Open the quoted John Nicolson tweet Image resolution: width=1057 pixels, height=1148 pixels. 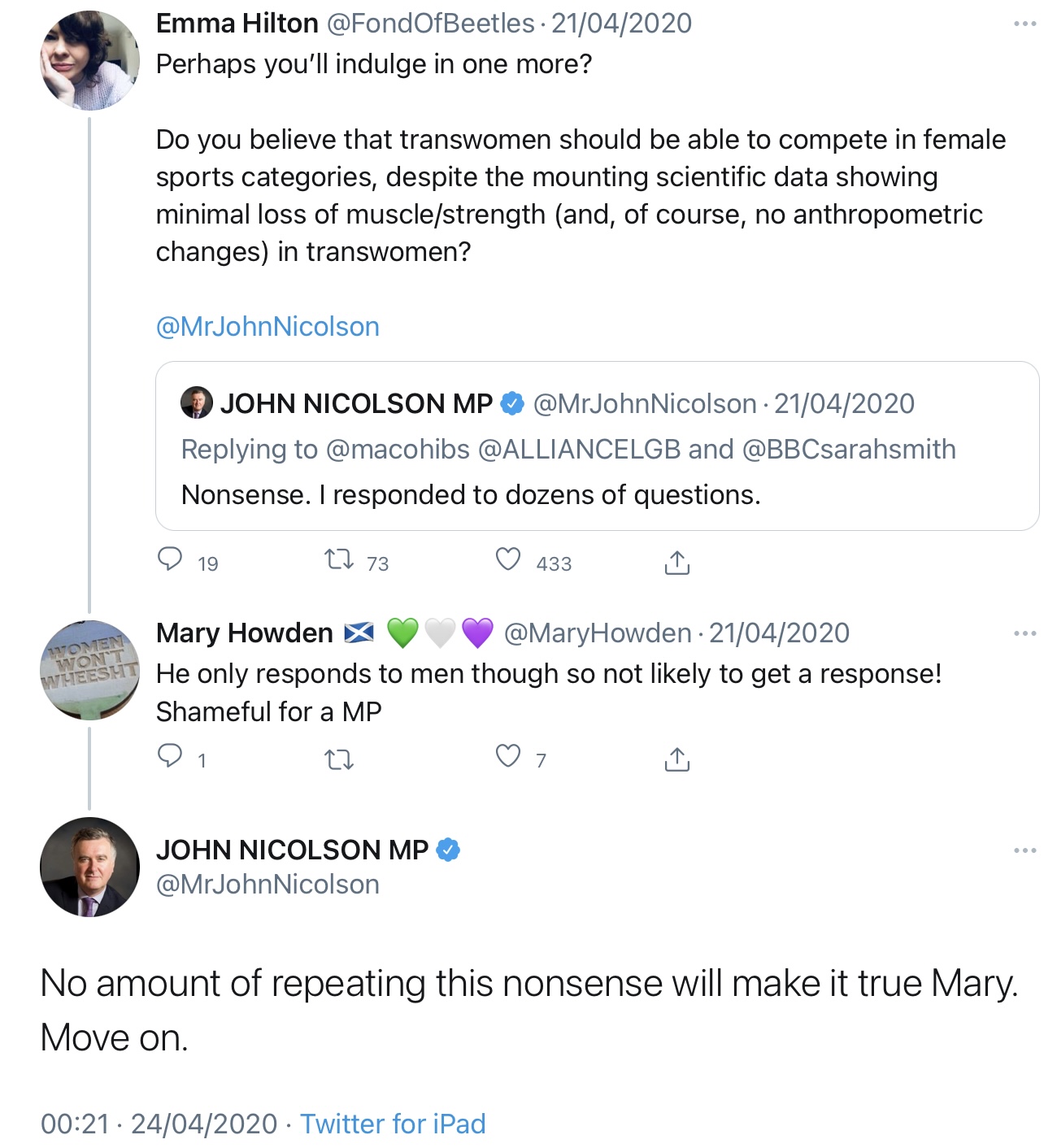[597, 472]
